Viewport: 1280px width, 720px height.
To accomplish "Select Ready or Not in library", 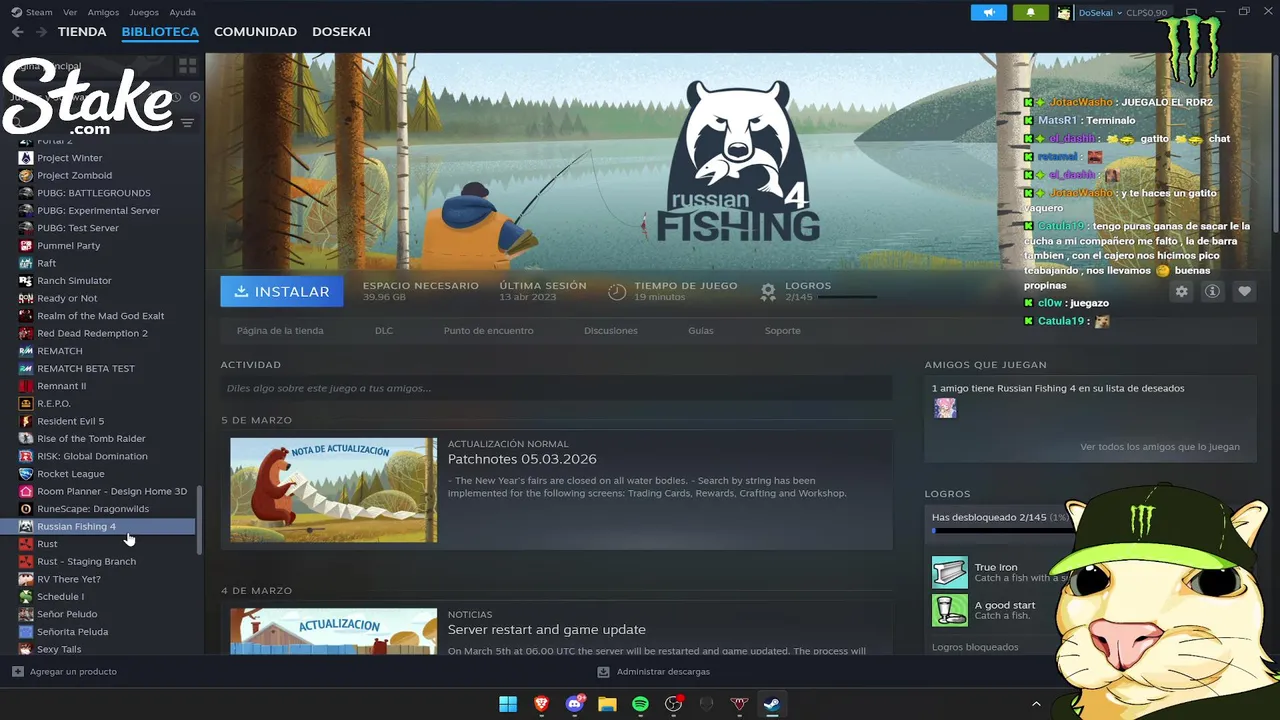I will (67, 298).
